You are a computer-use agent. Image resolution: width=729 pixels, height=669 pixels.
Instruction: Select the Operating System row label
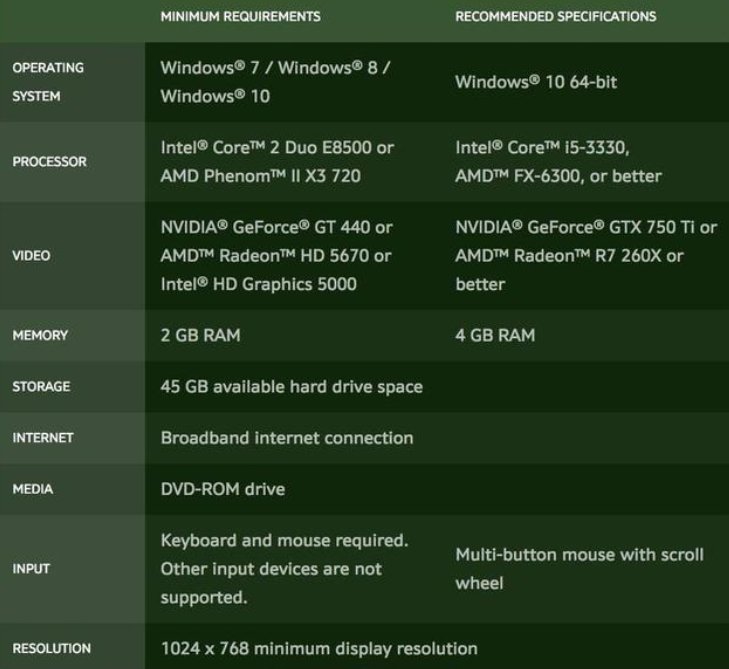point(48,82)
